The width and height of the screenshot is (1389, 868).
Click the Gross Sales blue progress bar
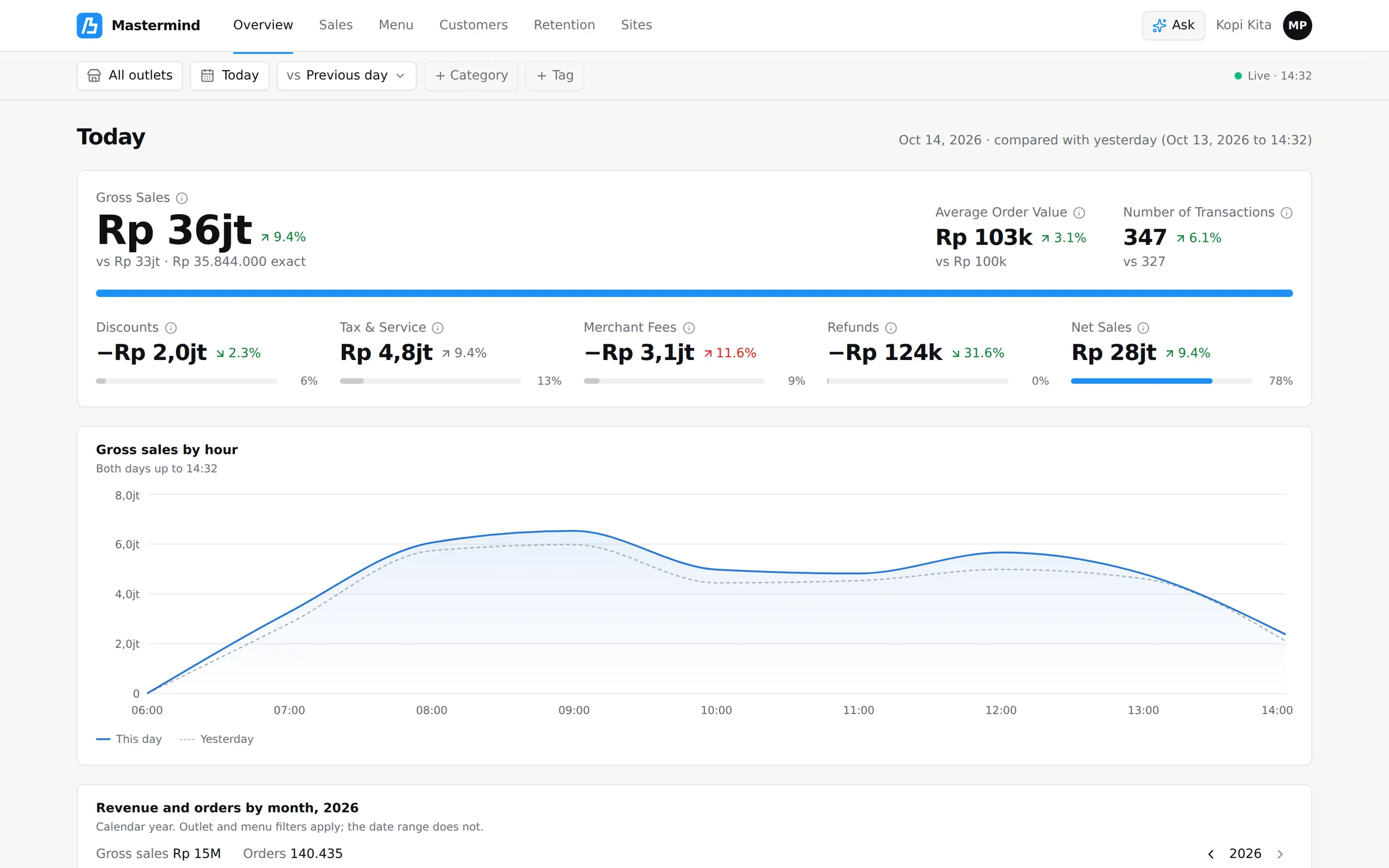[694, 293]
